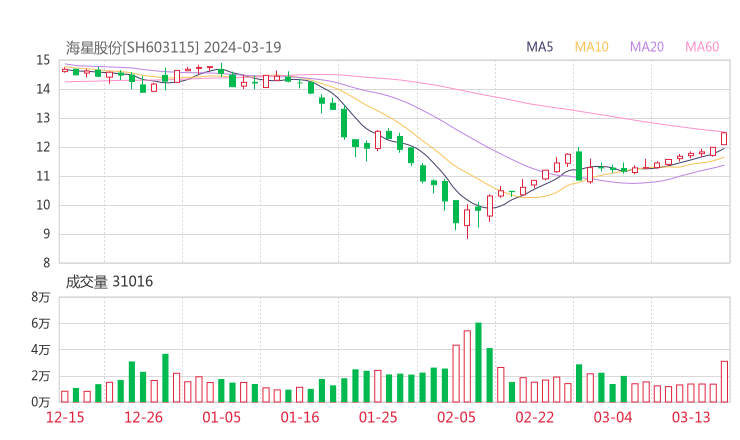Click the 02-05 date axis label
740x440 pixels.
point(456,417)
